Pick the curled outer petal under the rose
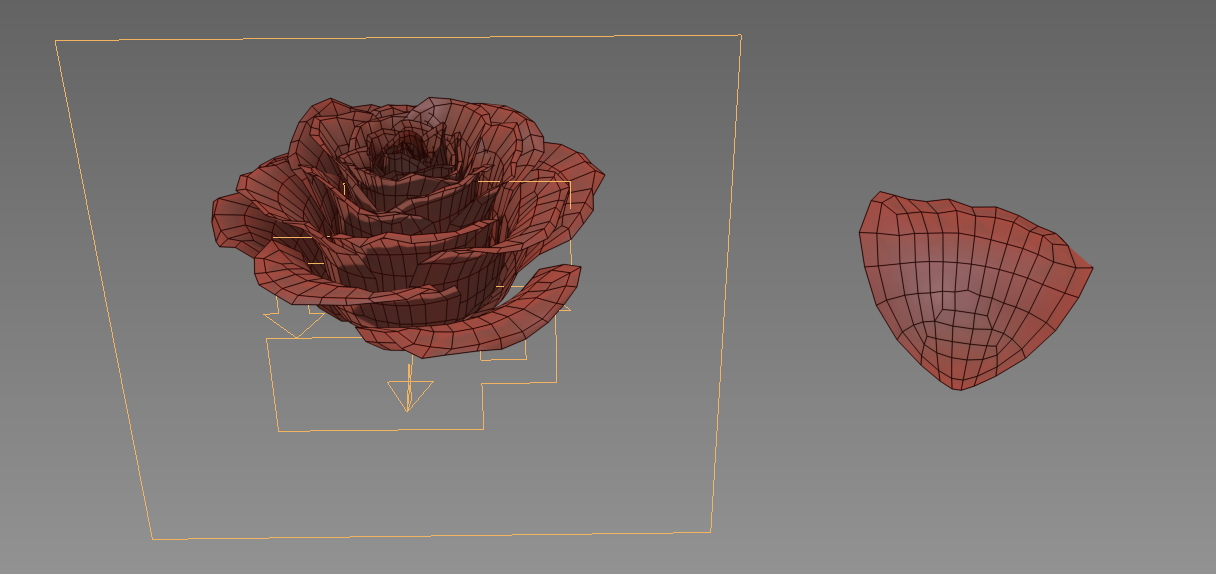 pos(470,318)
